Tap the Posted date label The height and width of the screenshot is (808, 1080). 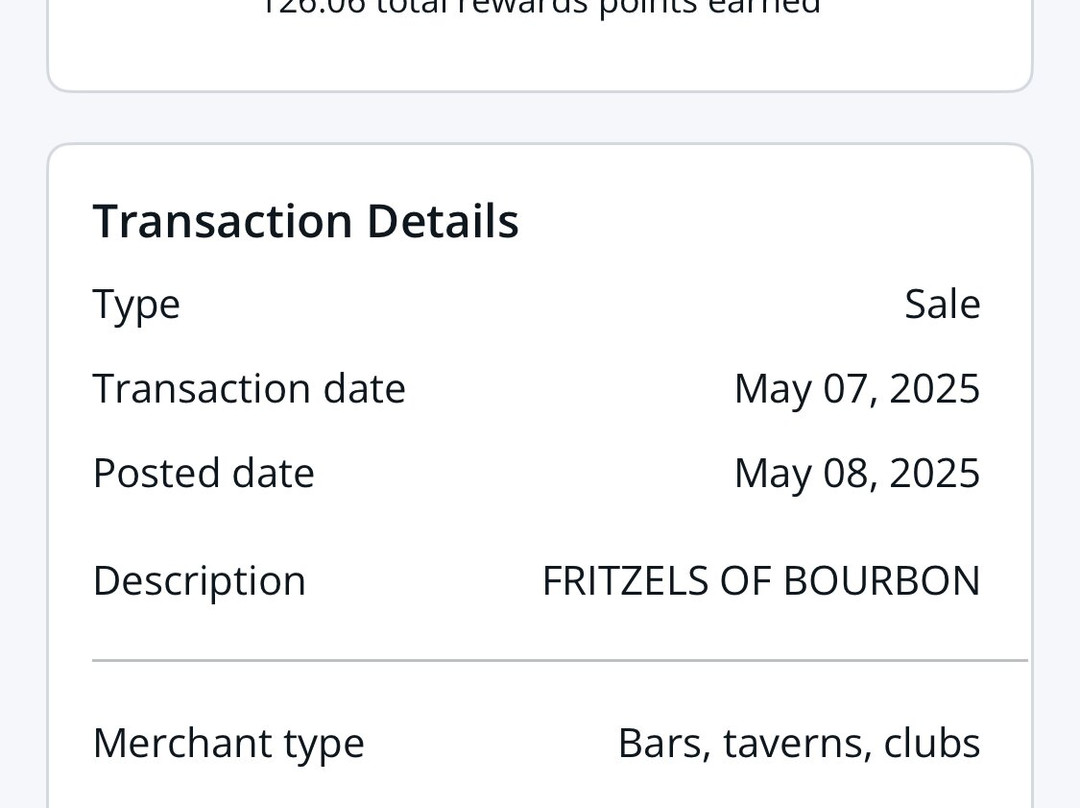tap(203, 473)
